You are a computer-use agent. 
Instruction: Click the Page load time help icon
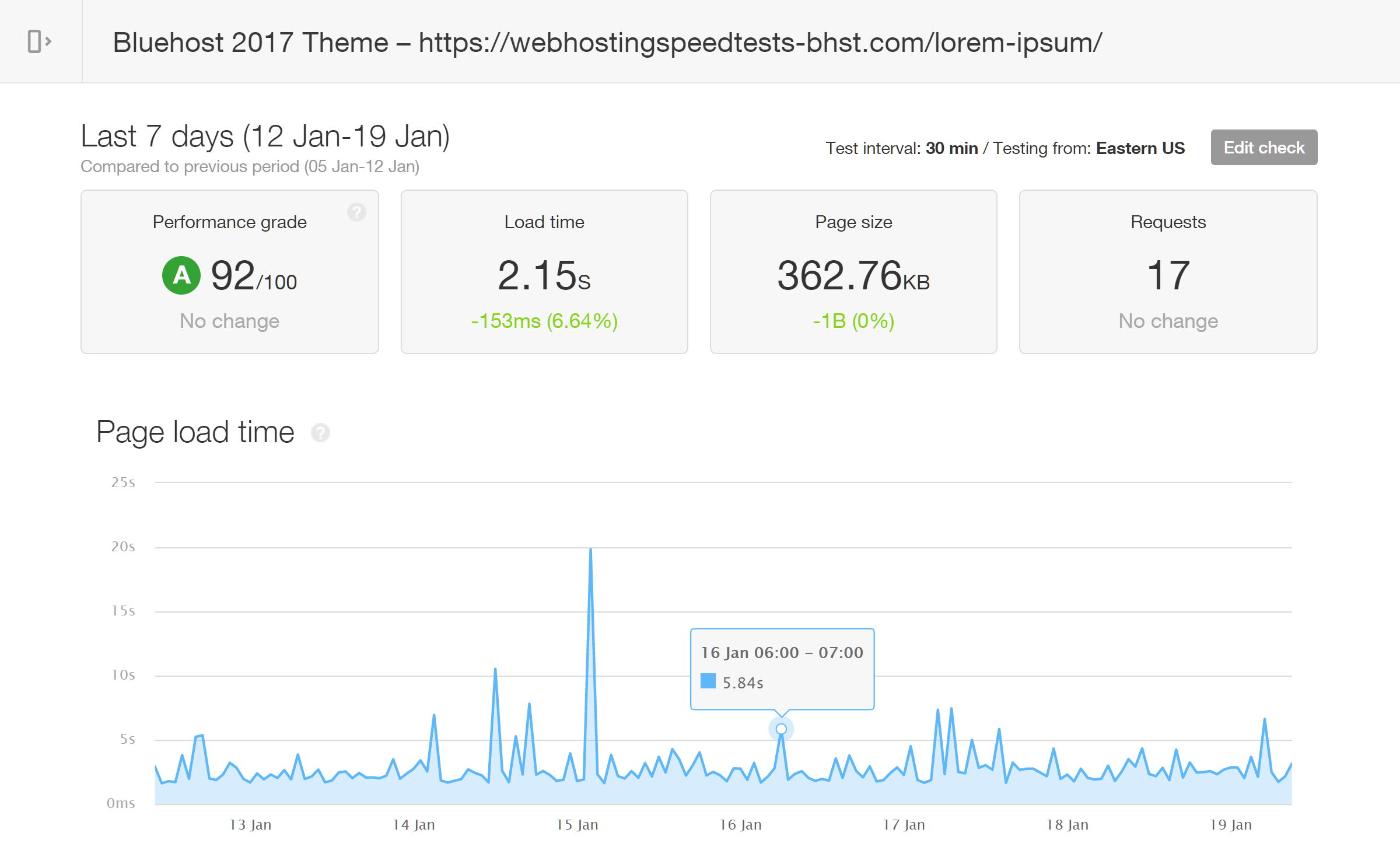click(x=320, y=433)
